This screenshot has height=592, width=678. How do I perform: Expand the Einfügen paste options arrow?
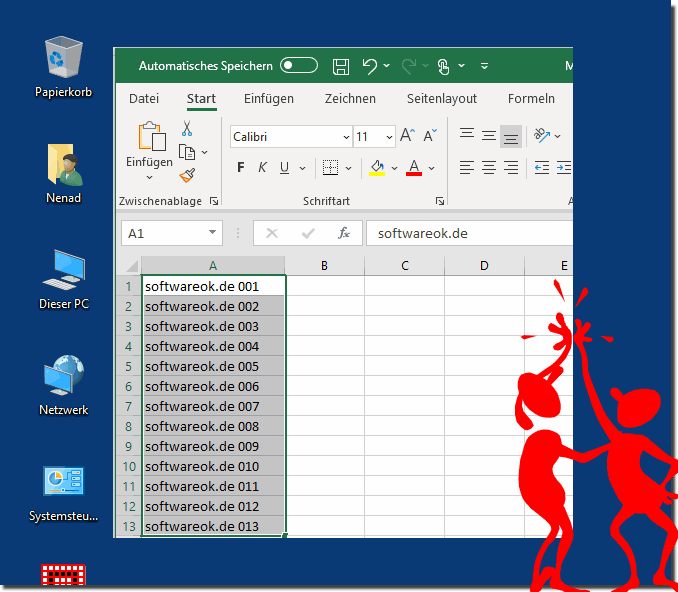point(149,177)
